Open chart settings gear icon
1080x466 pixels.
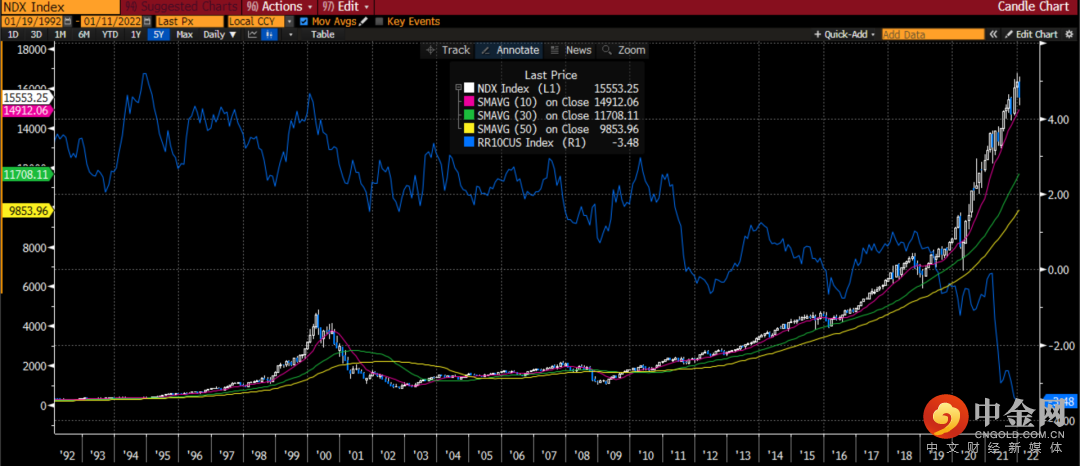[x=1069, y=34]
